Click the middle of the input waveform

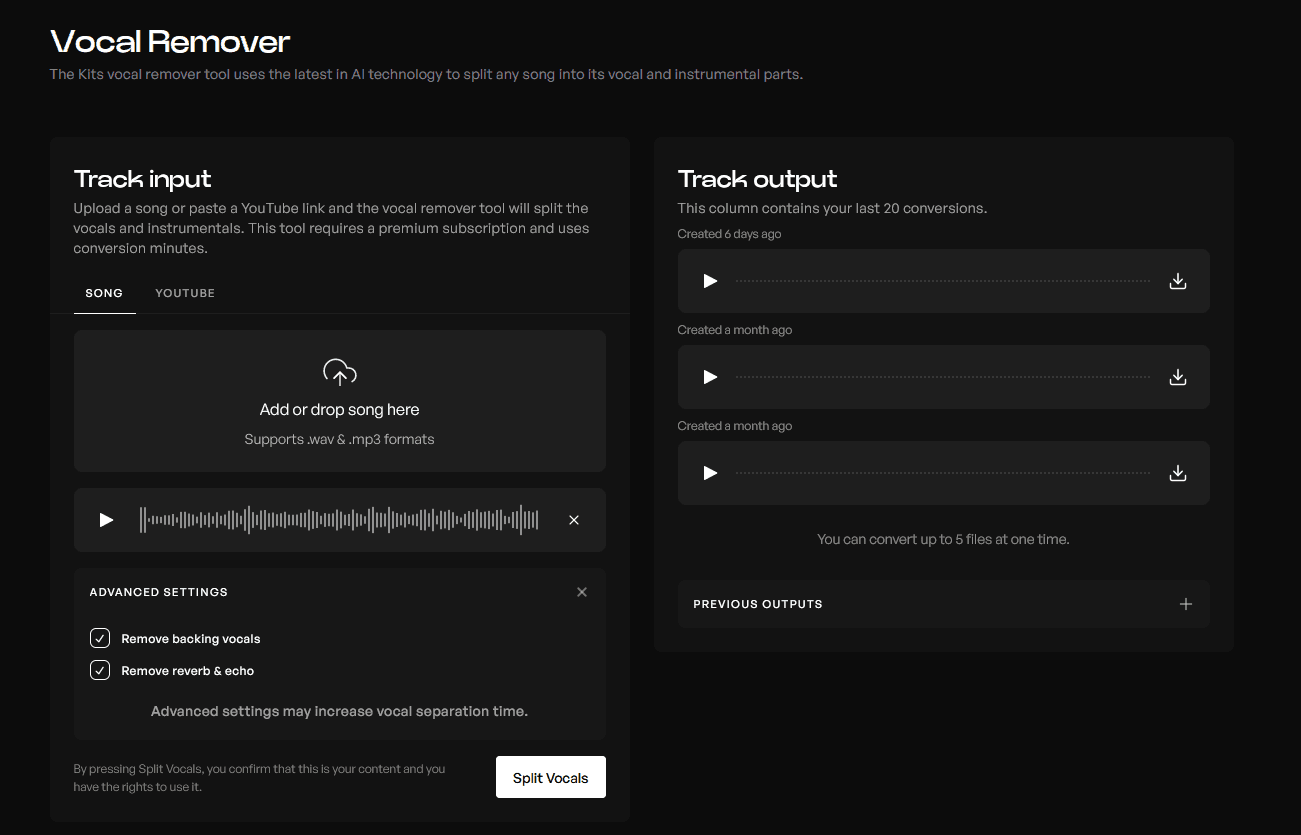point(340,520)
